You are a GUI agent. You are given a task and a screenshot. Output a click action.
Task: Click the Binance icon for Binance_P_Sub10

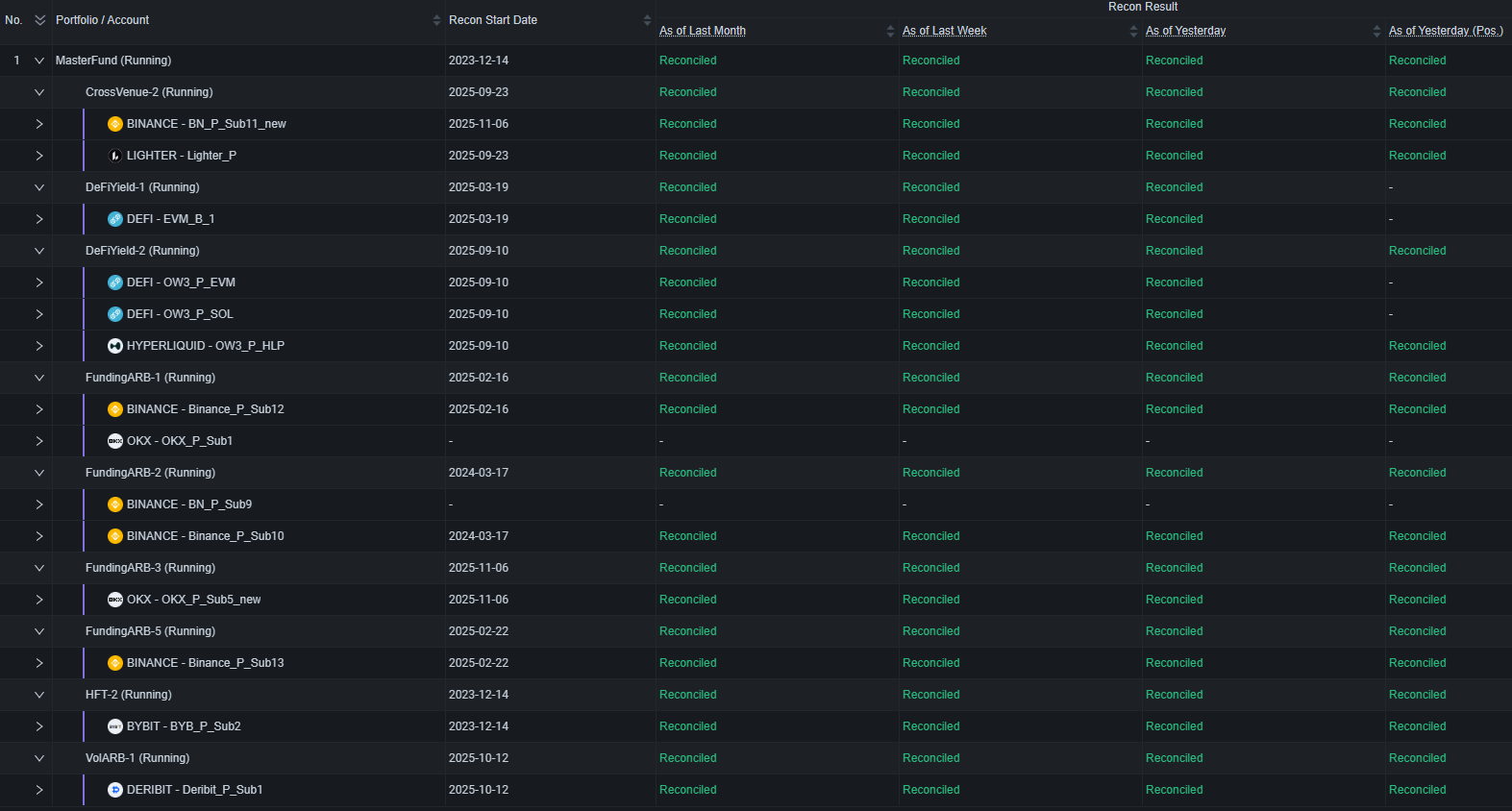click(115, 536)
